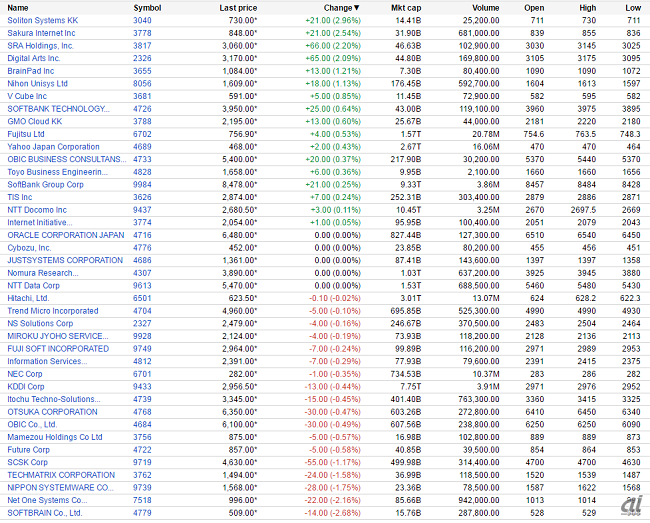The width and height of the screenshot is (650, 523).
Task: Open the Nihon Unisys Ltd link
Action: click(x=37, y=84)
